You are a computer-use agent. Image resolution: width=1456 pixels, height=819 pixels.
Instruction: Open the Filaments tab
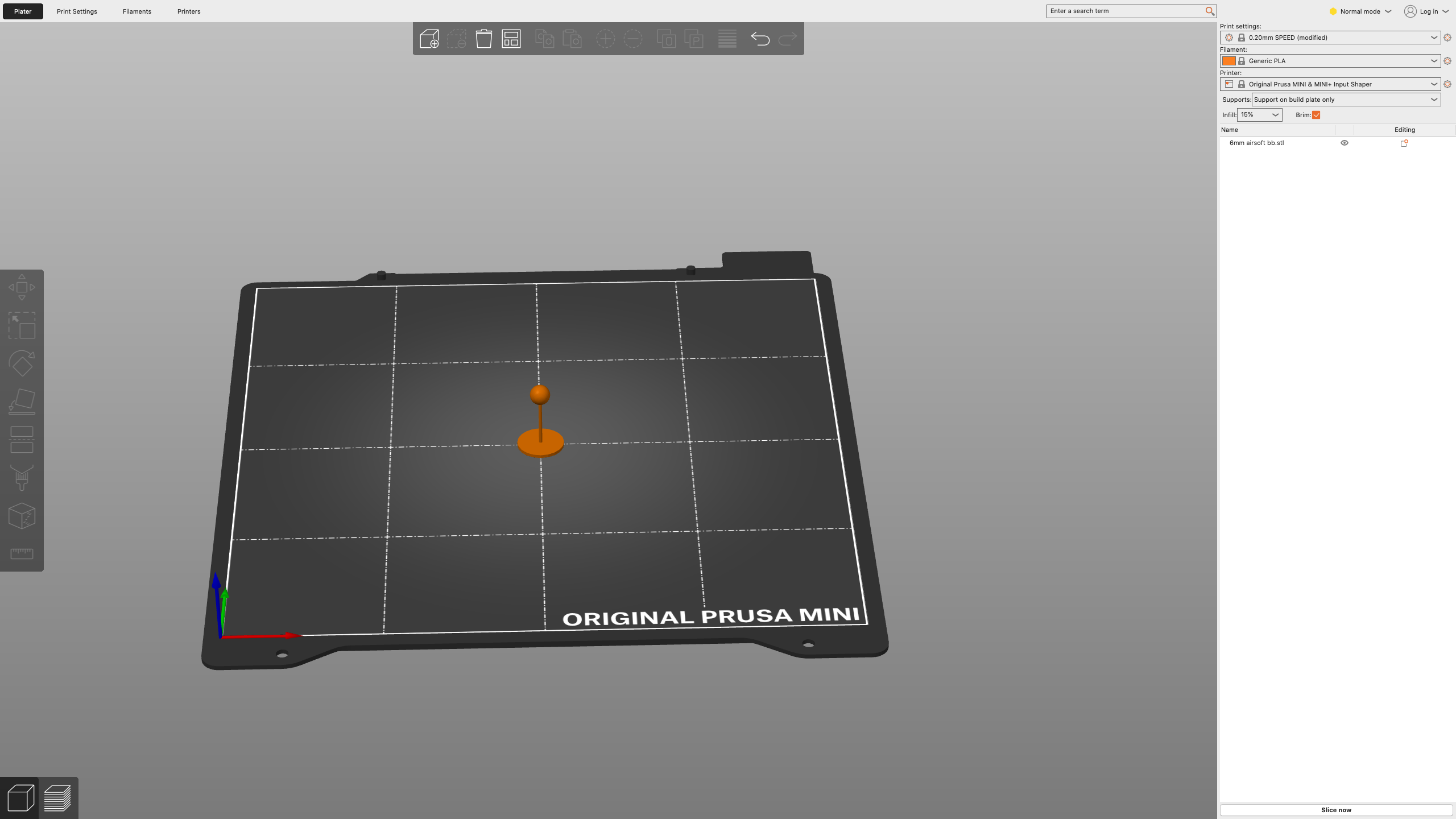[x=137, y=11]
